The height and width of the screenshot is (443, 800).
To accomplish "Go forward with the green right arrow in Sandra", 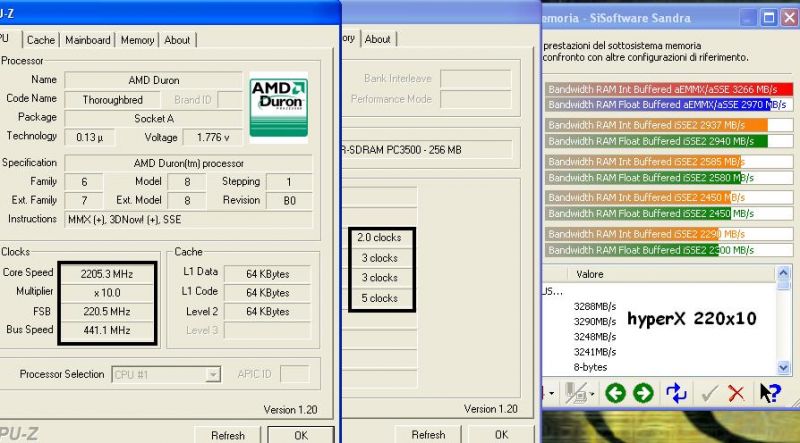I will point(643,393).
